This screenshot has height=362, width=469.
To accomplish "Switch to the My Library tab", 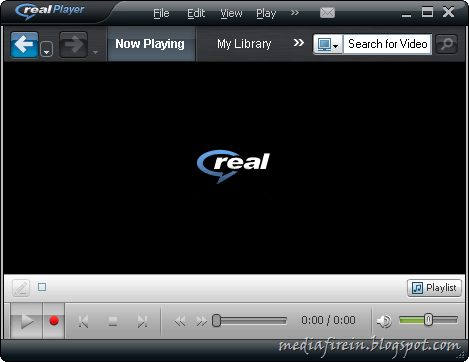I will click(244, 44).
